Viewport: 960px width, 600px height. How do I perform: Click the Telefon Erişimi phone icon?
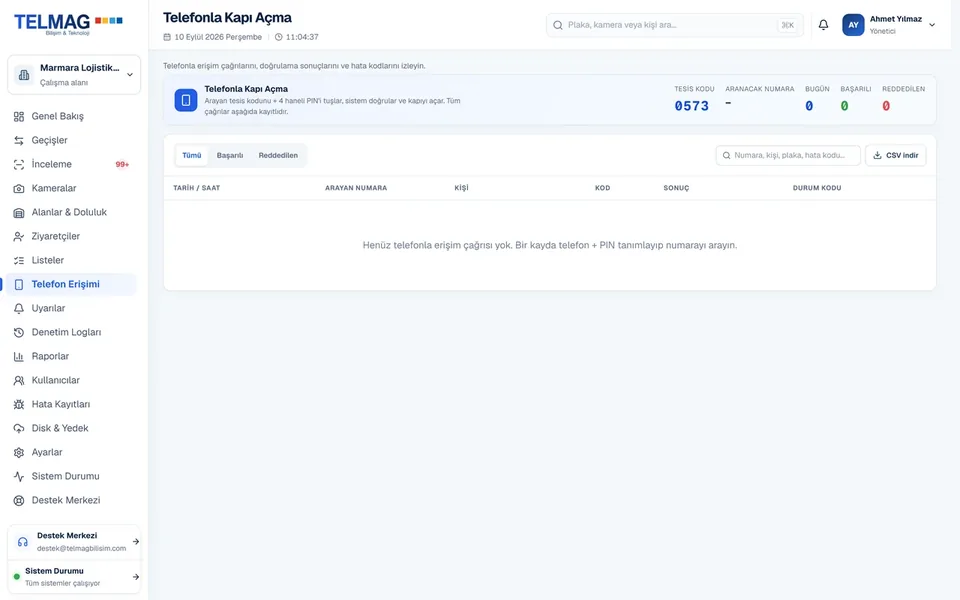tap(19, 285)
